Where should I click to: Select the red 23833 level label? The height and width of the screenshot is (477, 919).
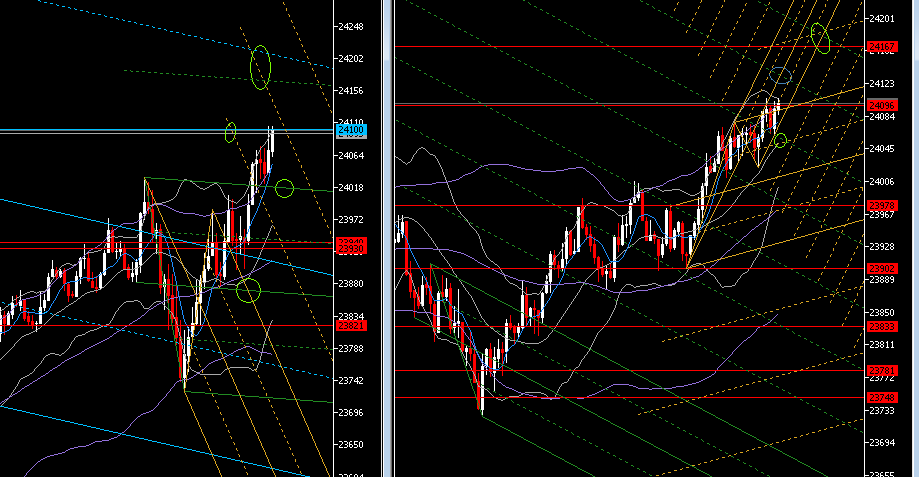pyautogui.click(x=882, y=327)
